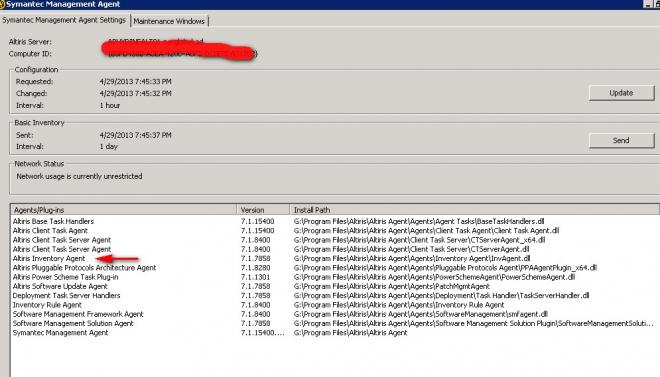Click version 7.1.1301 cell

[255, 277]
